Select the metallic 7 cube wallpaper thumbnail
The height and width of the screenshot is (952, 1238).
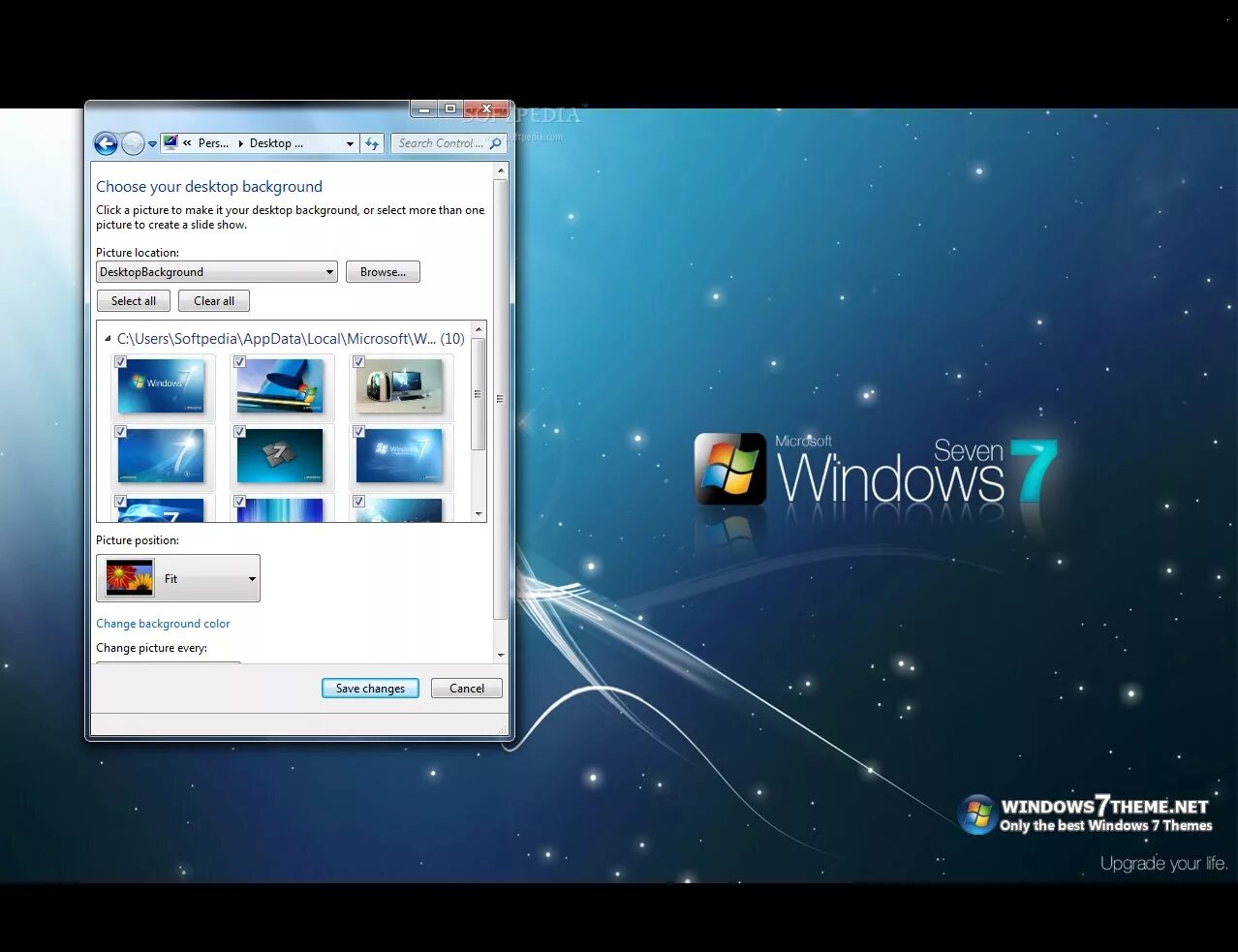click(280, 456)
